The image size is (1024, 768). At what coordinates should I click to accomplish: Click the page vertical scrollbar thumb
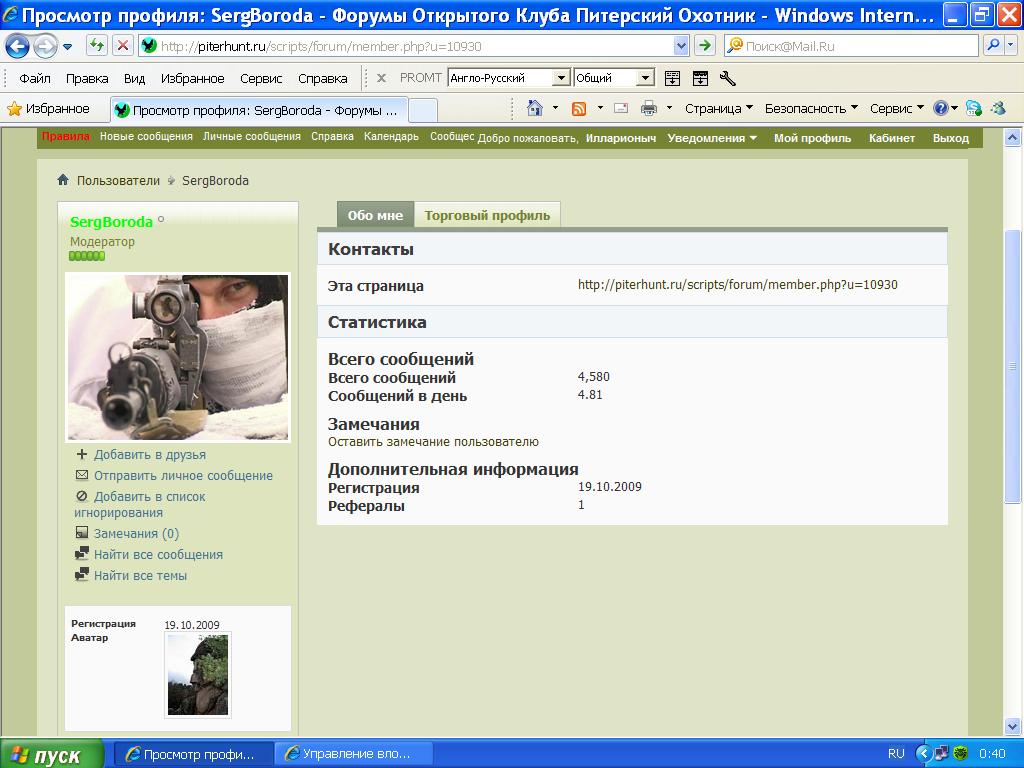click(x=1014, y=365)
